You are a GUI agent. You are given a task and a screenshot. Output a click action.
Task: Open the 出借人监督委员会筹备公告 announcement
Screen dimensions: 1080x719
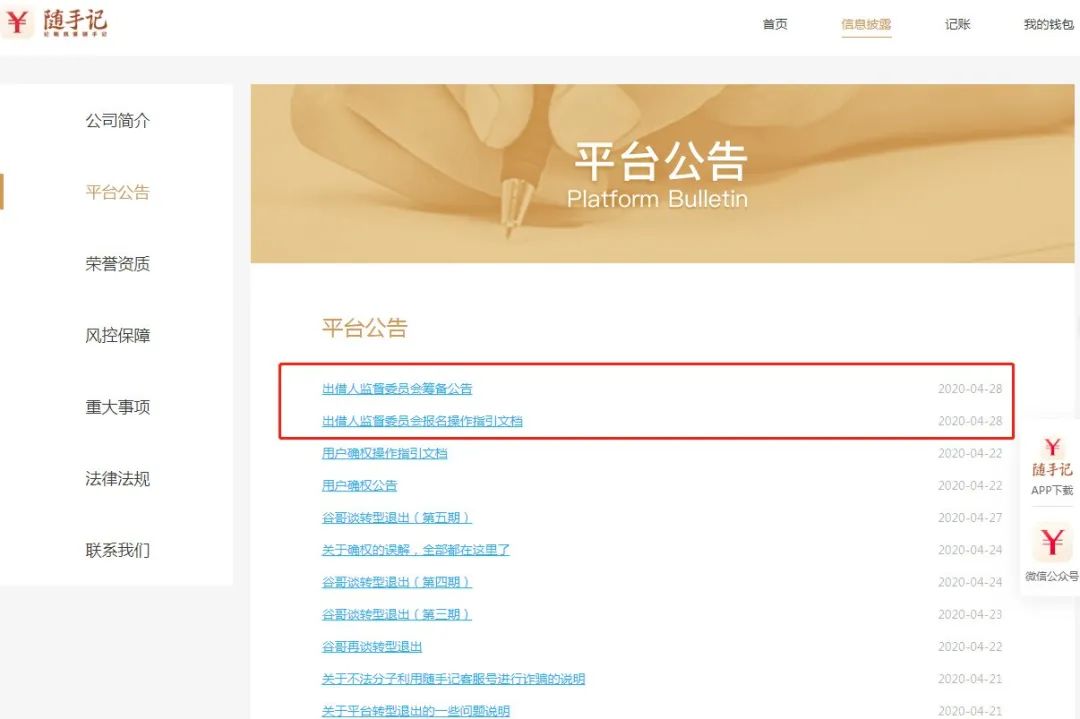click(x=399, y=389)
